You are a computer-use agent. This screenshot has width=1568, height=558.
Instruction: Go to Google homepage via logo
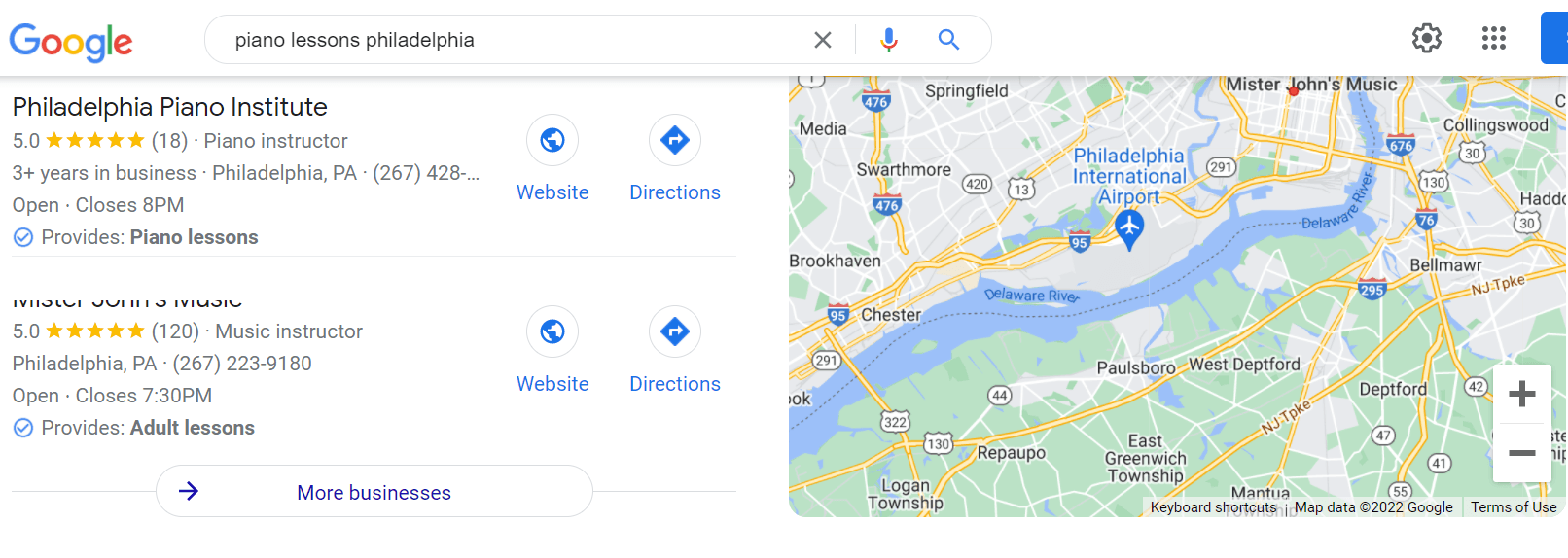pos(71,42)
